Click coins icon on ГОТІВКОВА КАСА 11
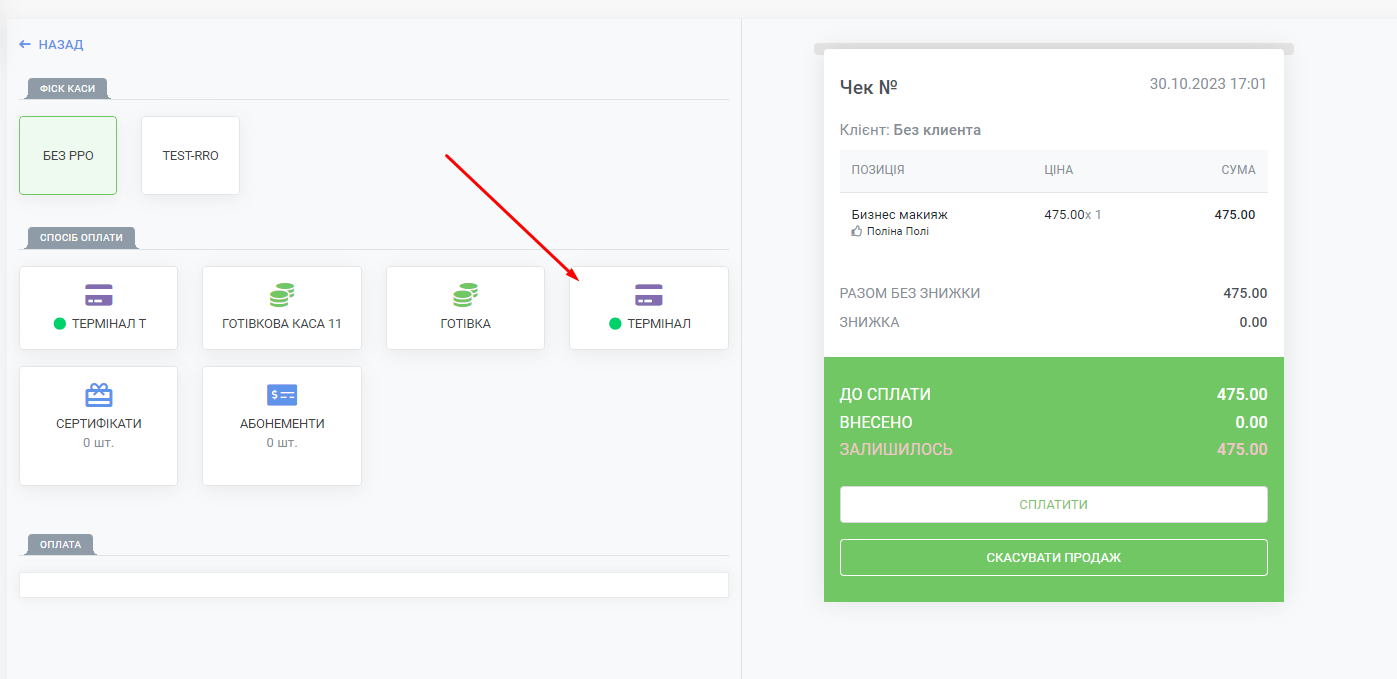Viewport: 1397px width, 679px height. point(282,295)
